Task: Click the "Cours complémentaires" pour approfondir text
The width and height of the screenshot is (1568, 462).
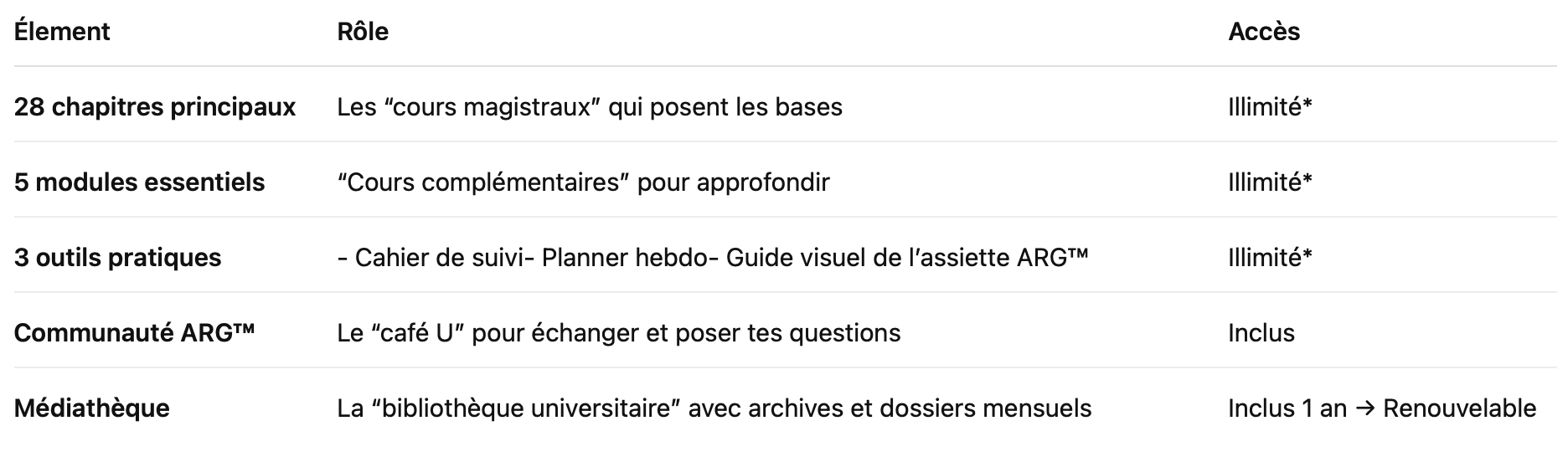Action: point(583,182)
